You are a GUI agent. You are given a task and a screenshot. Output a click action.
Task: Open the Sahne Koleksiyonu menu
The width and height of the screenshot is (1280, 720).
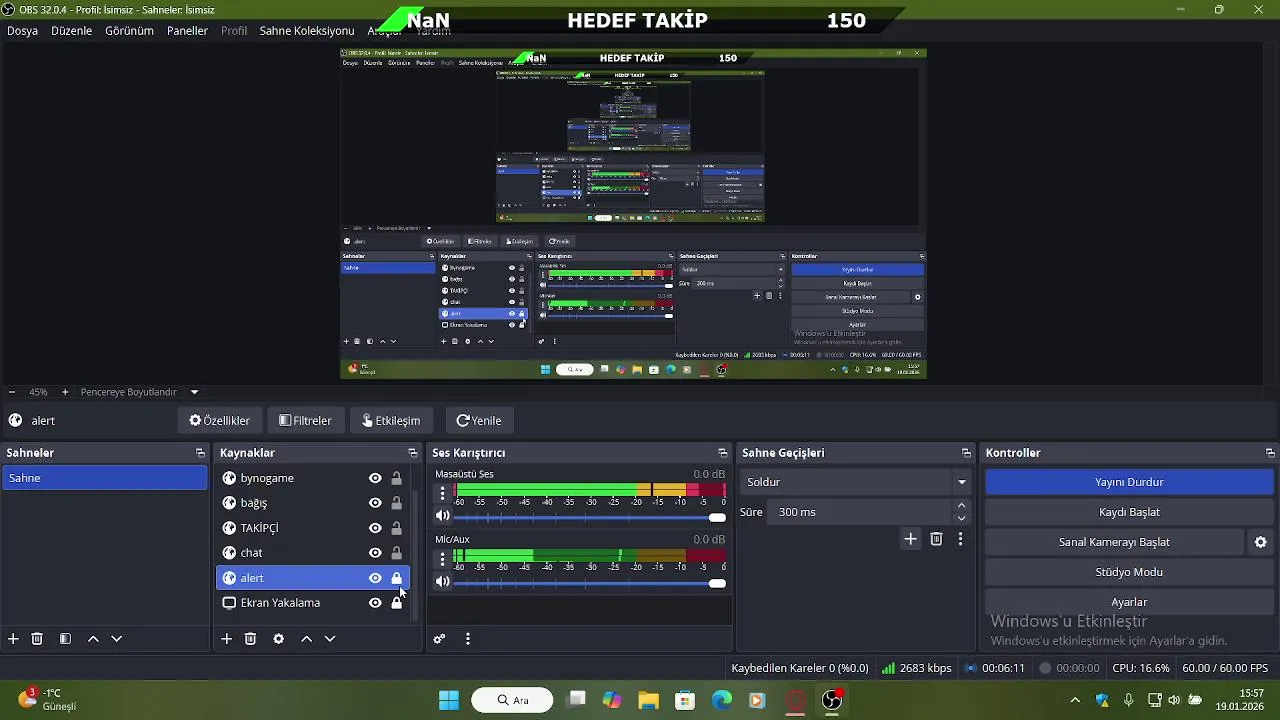pyautogui.click(x=307, y=31)
